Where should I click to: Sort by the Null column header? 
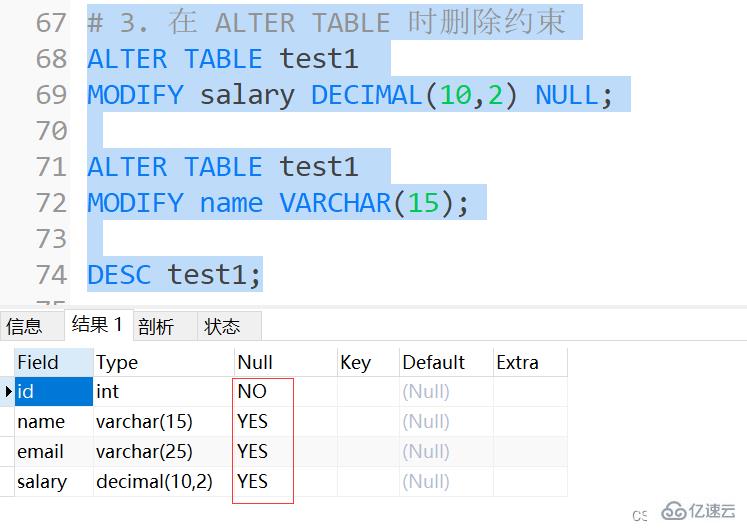pos(285,362)
